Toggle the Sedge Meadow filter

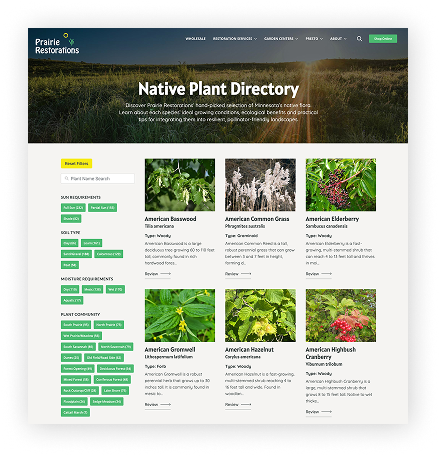pyautogui.click(x=107, y=401)
